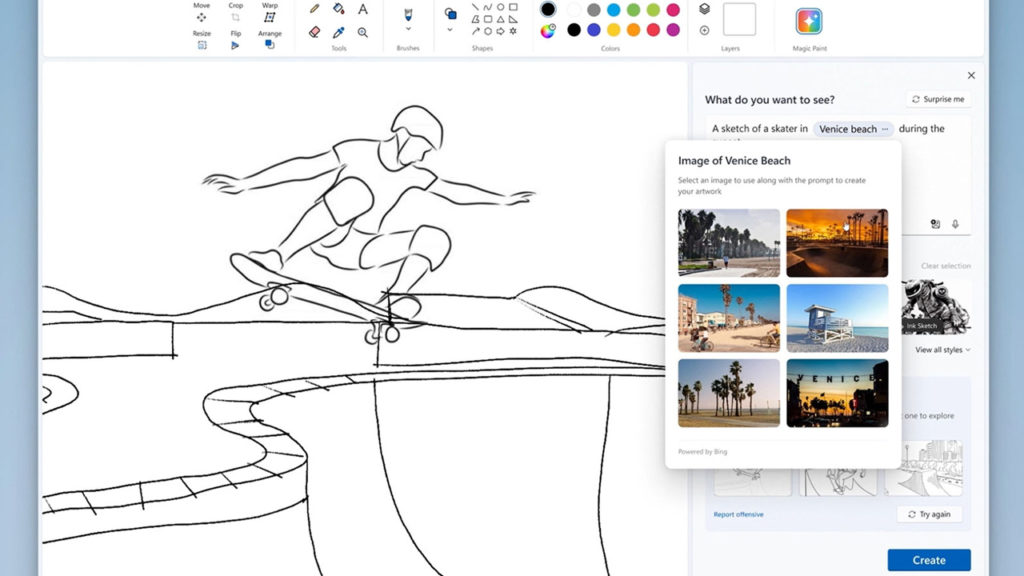
Task: Choose the rounded rectangle shape
Action: [488, 19]
